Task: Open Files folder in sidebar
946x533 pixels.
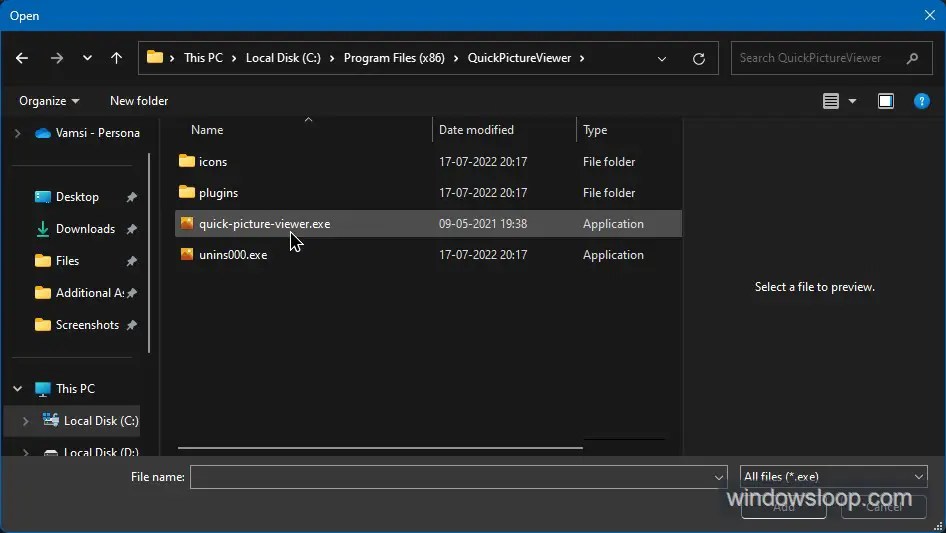Action: click(57, 261)
